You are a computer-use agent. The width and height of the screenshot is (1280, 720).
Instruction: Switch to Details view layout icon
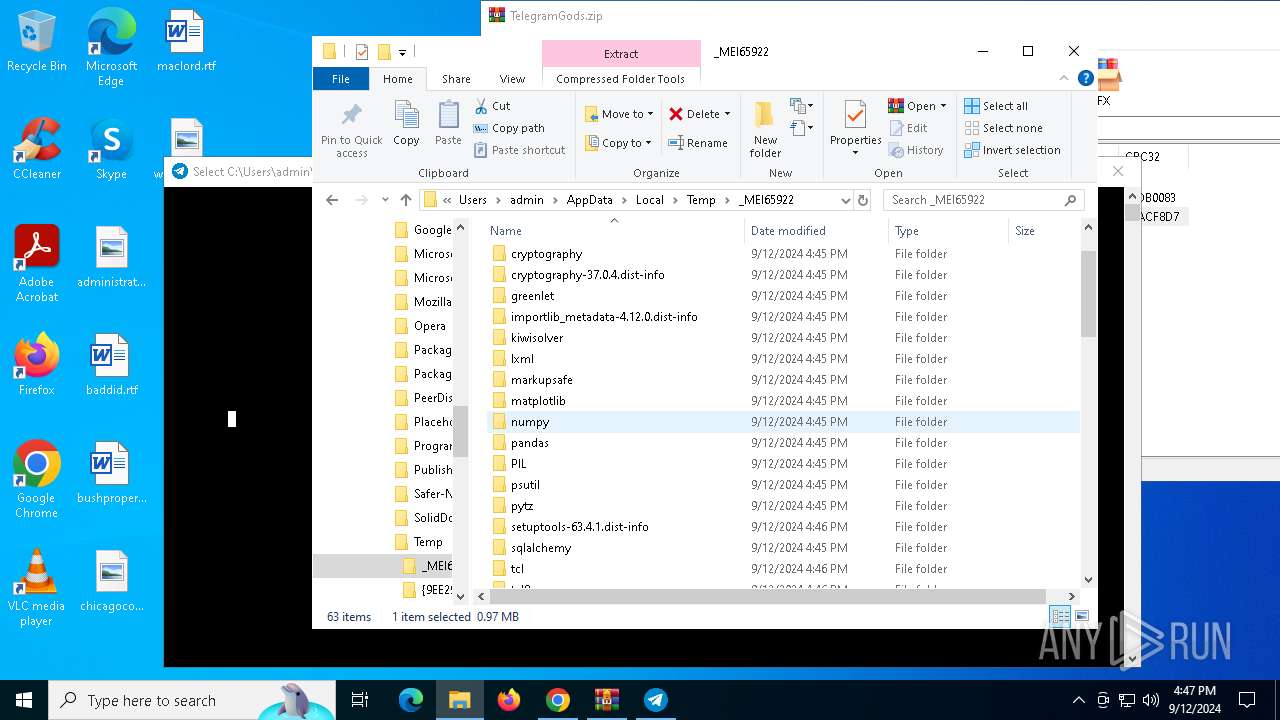point(1059,616)
